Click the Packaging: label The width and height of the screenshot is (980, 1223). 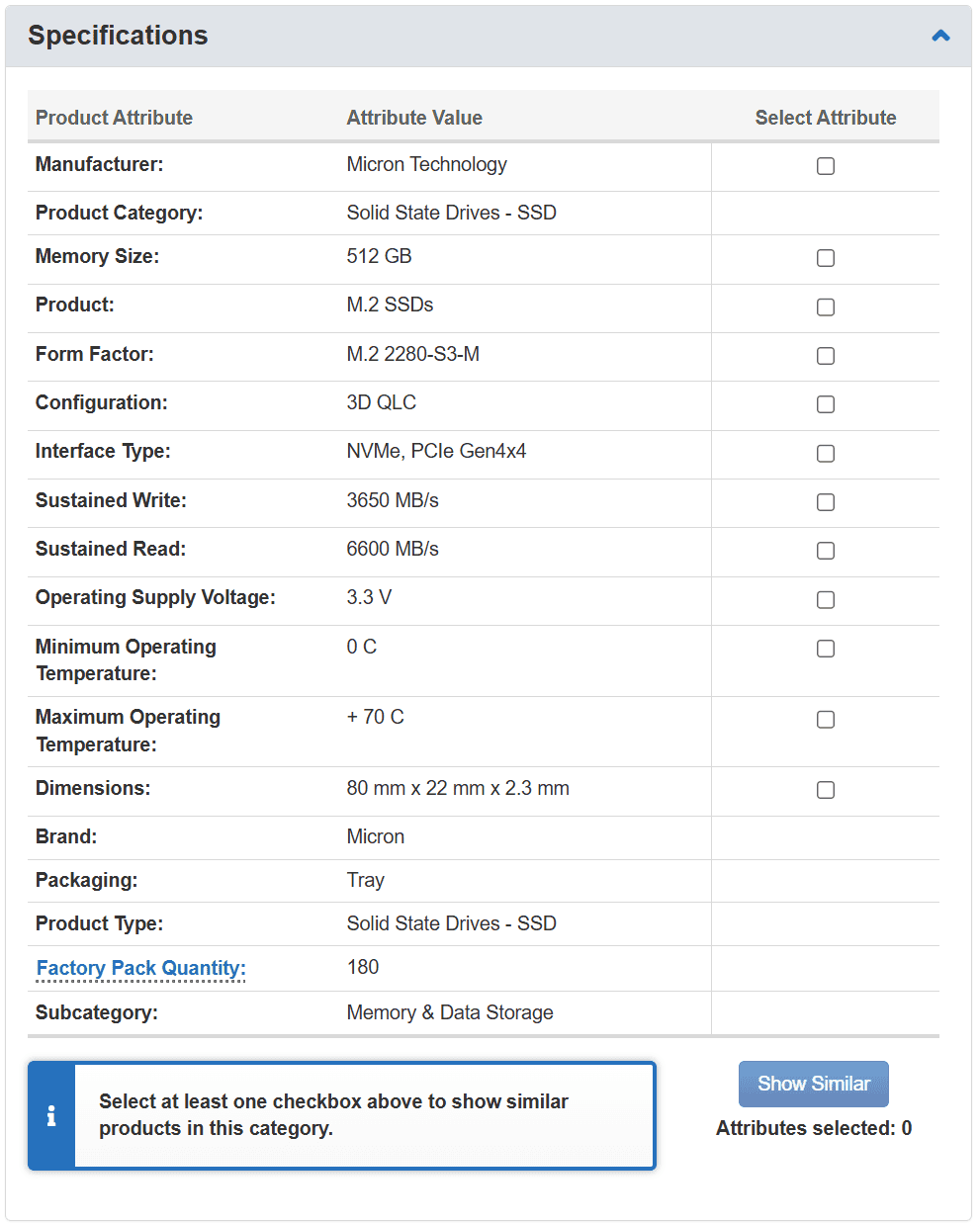tap(86, 880)
